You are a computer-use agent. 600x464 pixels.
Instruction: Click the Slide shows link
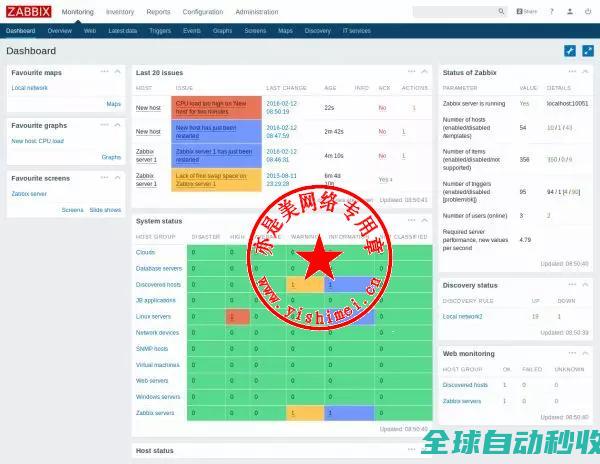click(105, 210)
